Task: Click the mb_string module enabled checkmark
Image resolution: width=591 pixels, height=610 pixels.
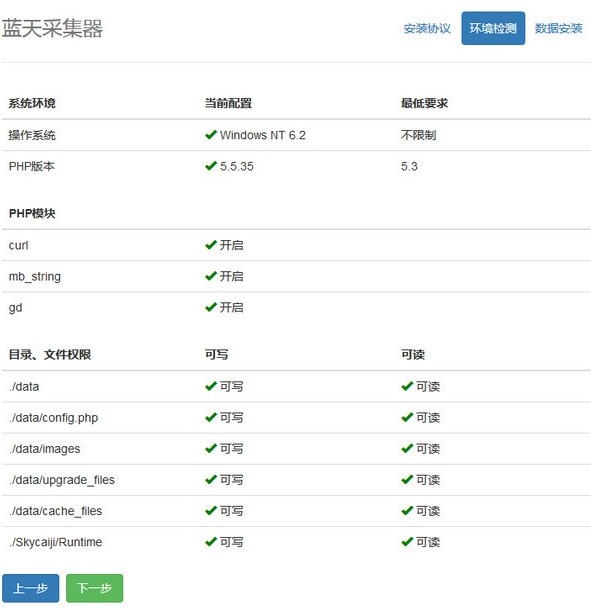Action: (x=210, y=276)
